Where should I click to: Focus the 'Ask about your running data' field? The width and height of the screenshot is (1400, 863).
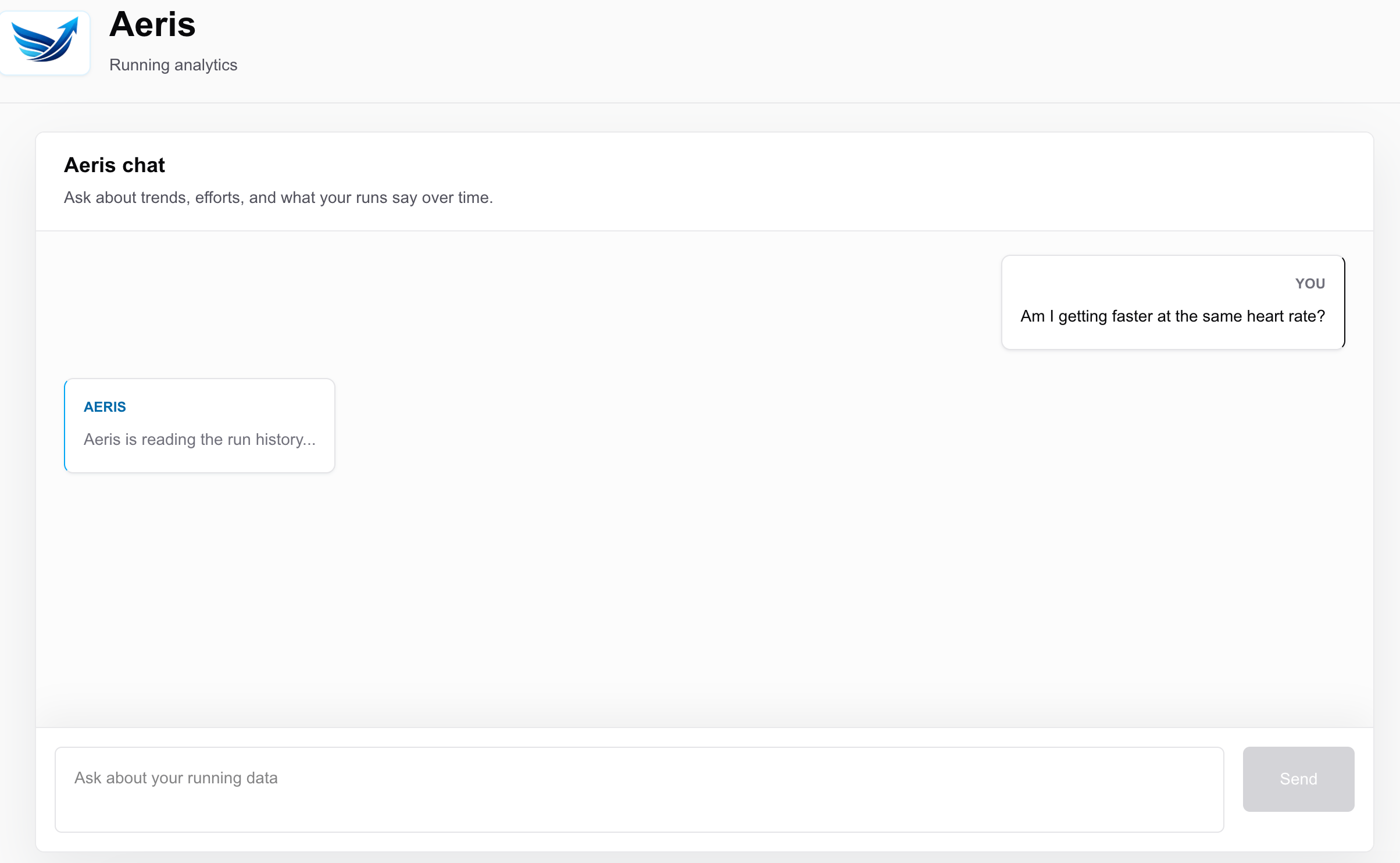(x=639, y=789)
